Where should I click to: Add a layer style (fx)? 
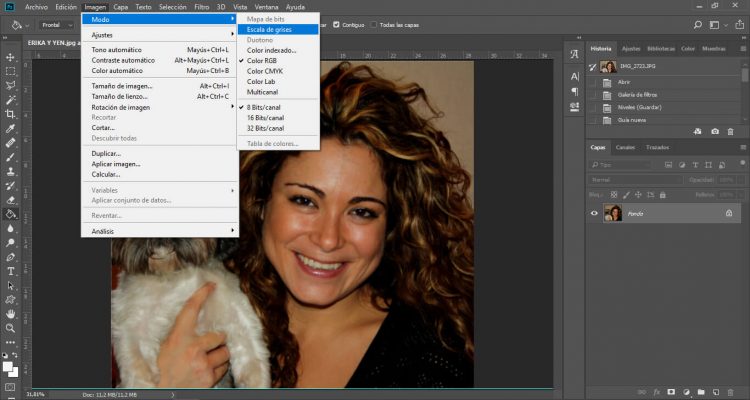[x=657, y=392]
